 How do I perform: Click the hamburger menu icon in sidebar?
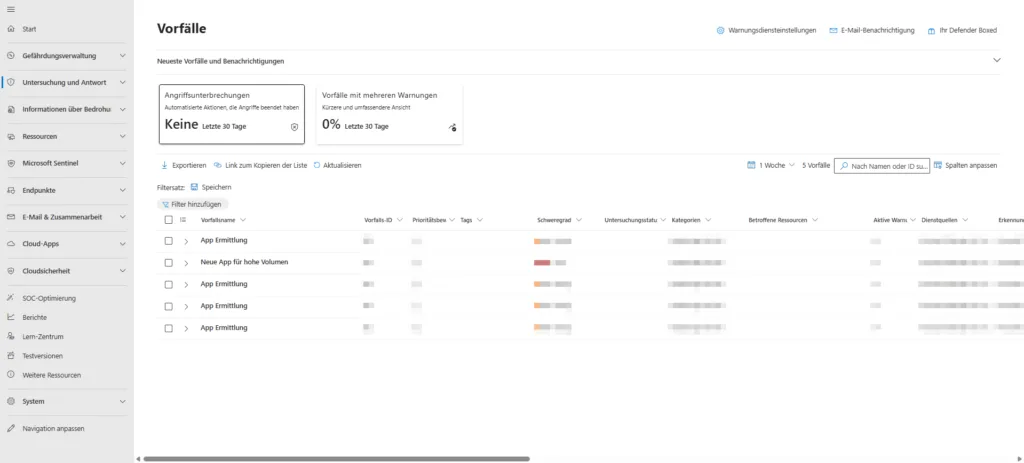tap(10, 9)
